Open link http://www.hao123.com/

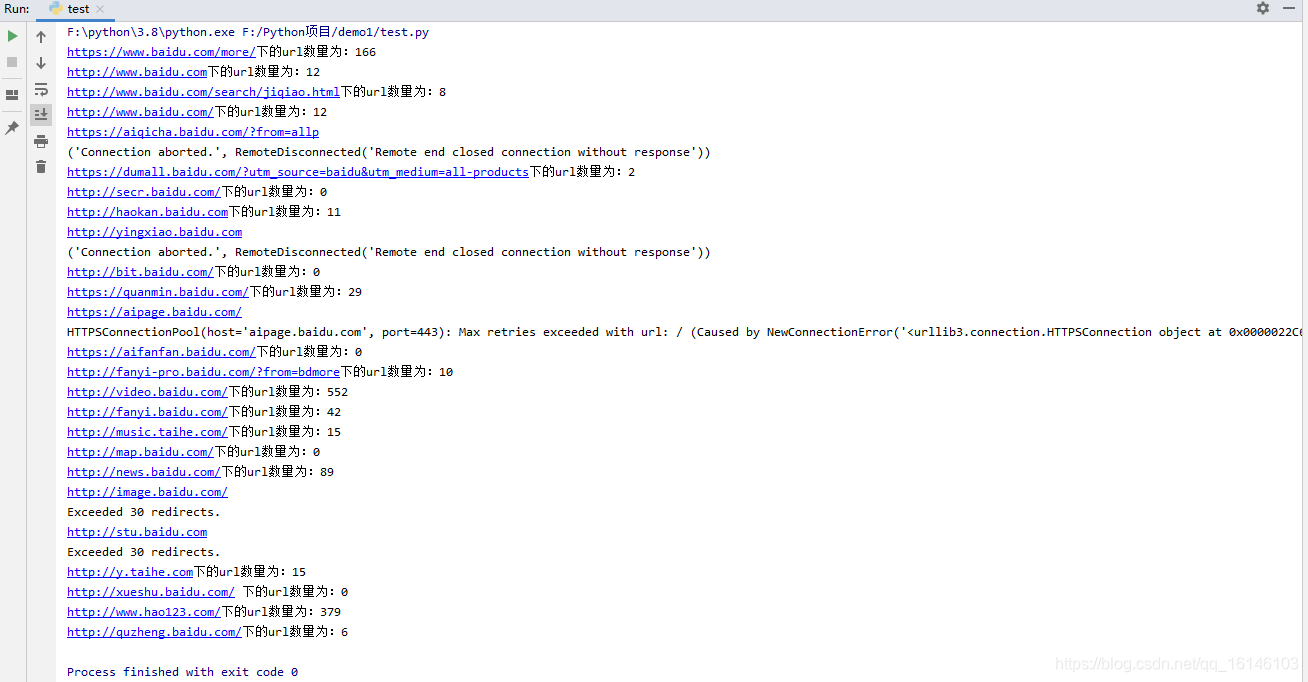pyautogui.click(x=143, y=612)
